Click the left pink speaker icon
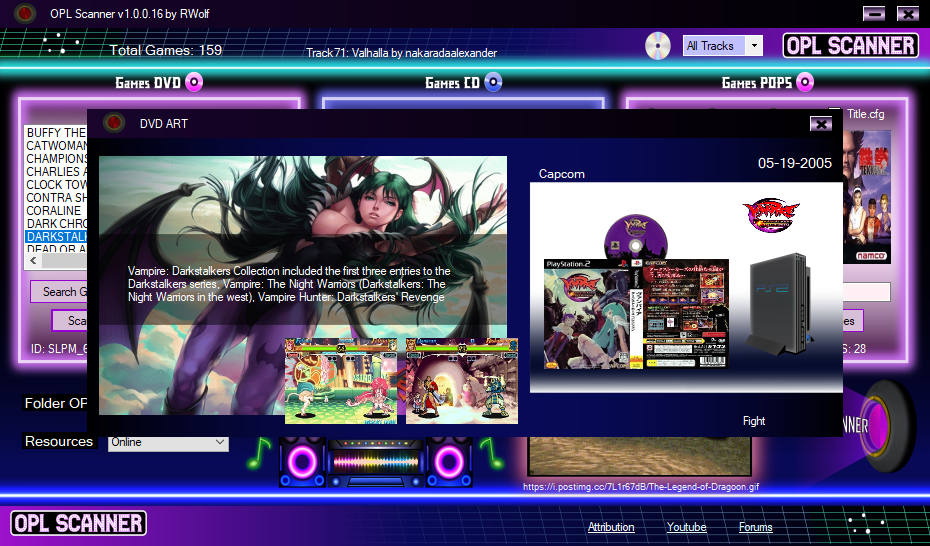The width and height of the screenshot is (930, 546). pyautogui.click(x=302, y=462)
